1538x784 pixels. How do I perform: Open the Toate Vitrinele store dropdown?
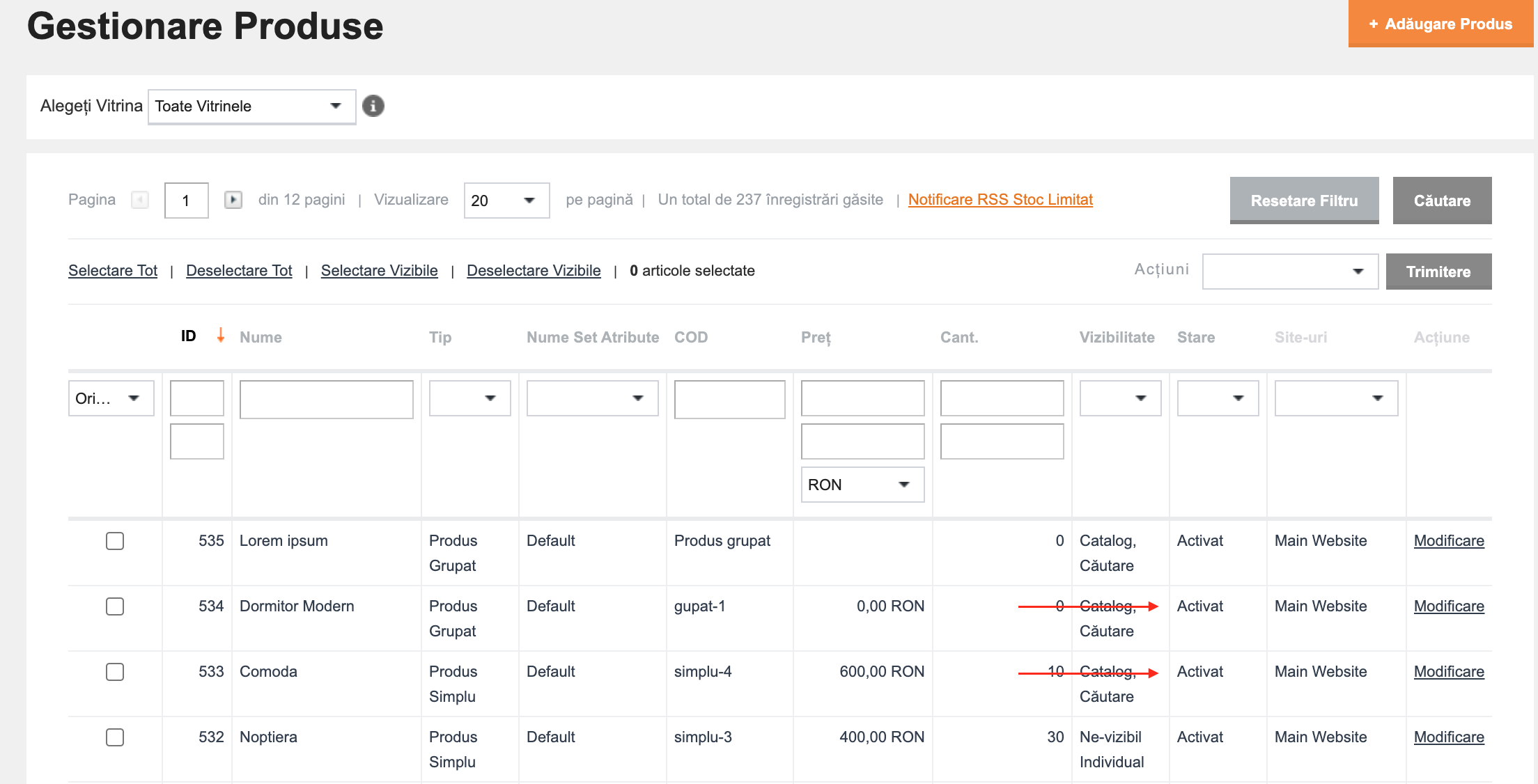(252, 107)
